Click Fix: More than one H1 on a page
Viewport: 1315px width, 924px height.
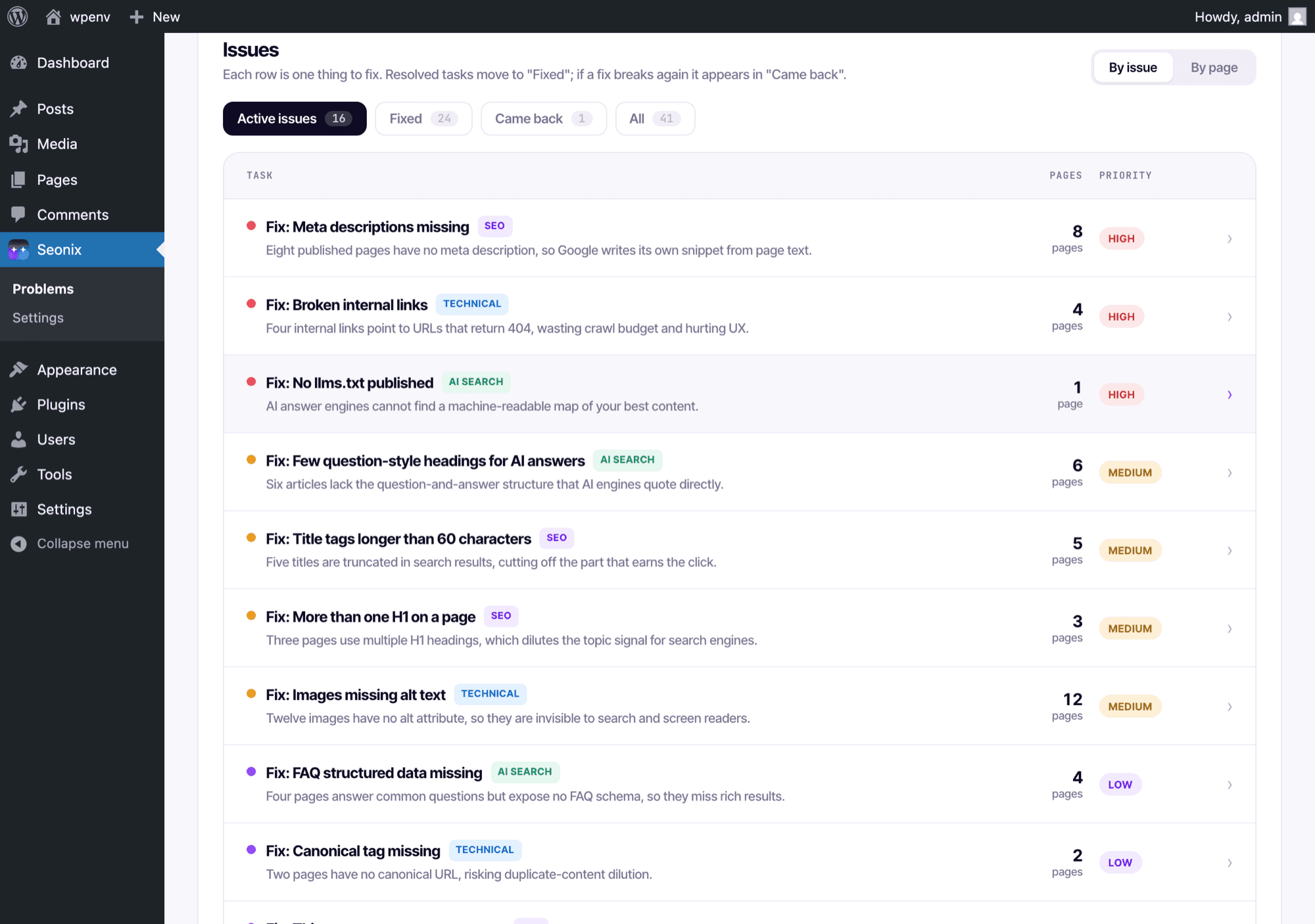(370, 617)
